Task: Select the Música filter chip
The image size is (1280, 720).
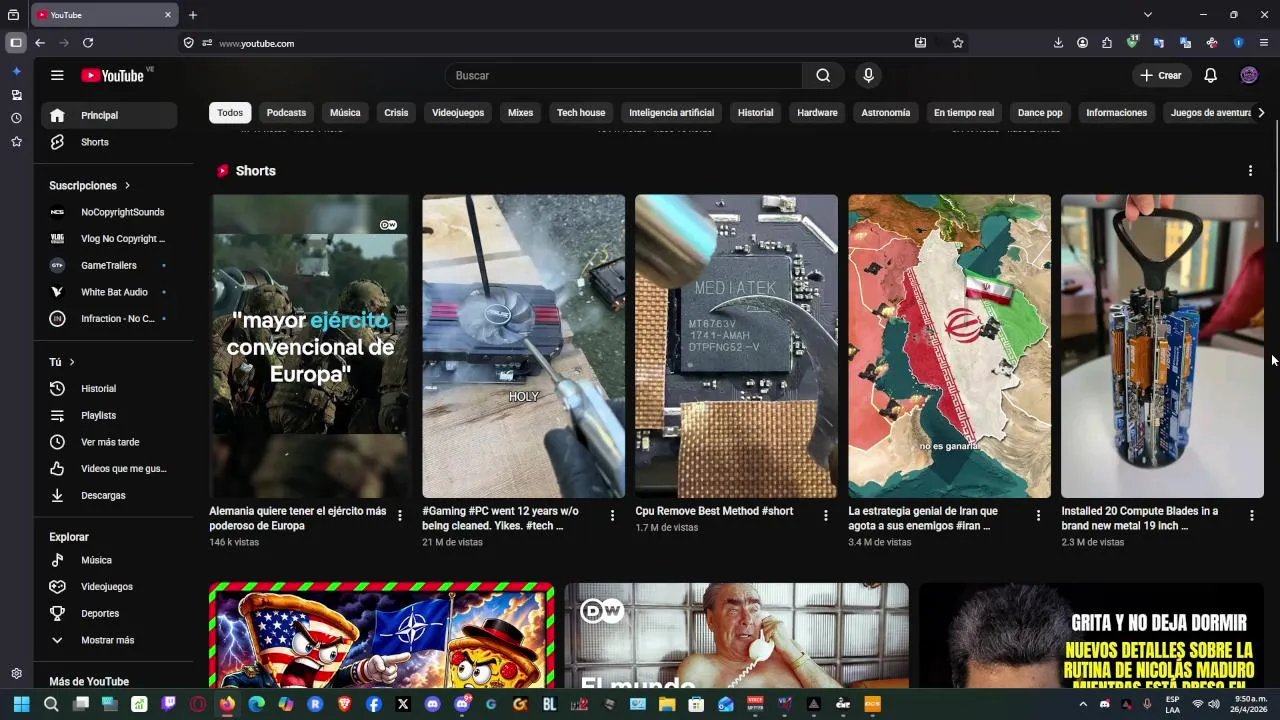Action: click(345, 113)
